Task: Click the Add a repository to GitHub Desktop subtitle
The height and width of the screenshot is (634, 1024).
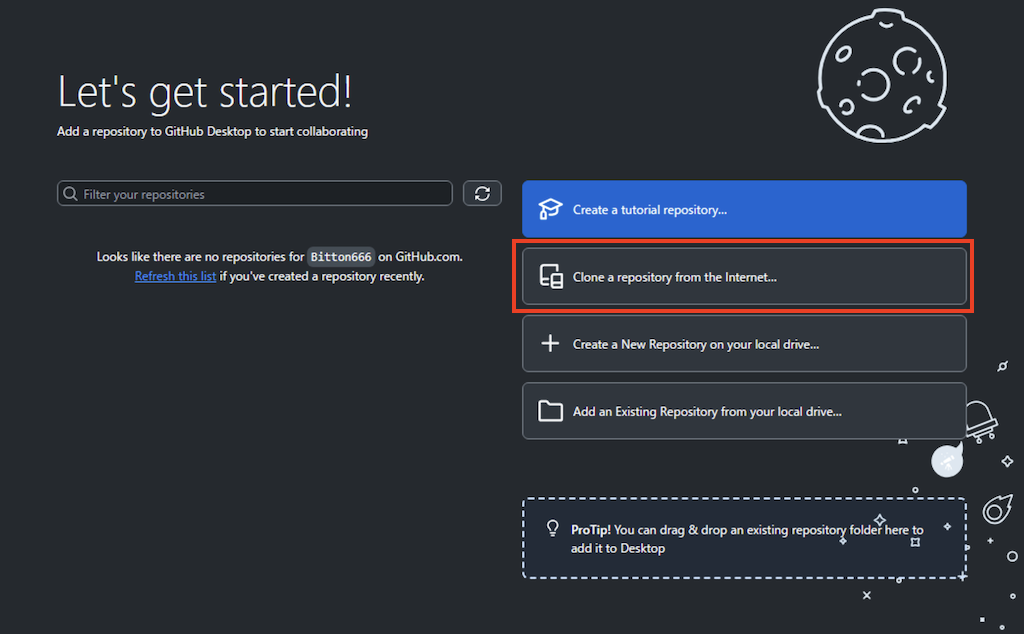Action: tap(212, 131)
